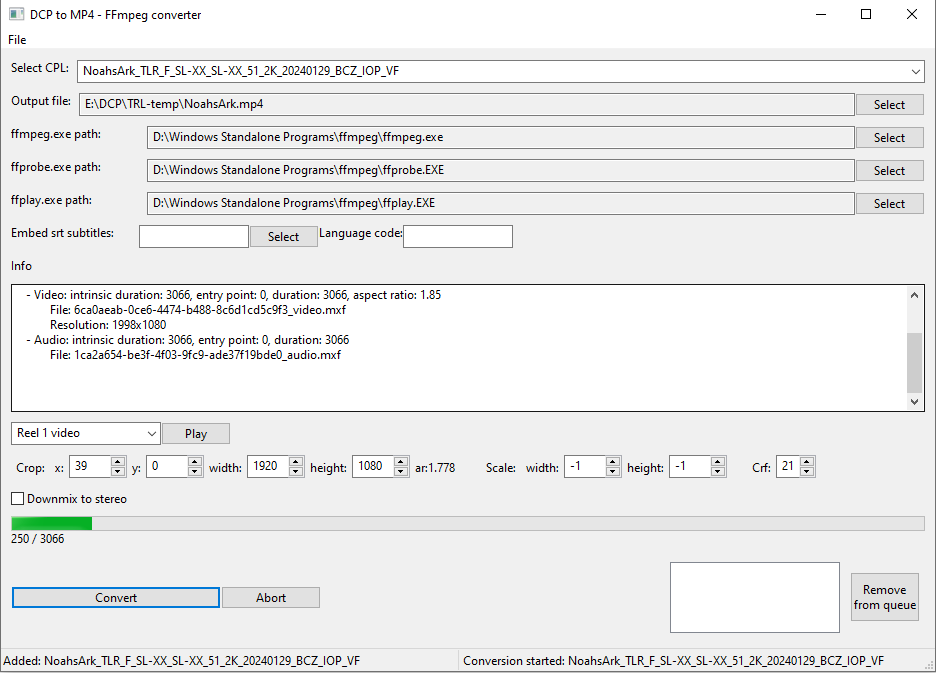Click the Info box scrollbar thumb
Image resolution: width=936 pixels, height=673 pixels.
coord(915,363)
